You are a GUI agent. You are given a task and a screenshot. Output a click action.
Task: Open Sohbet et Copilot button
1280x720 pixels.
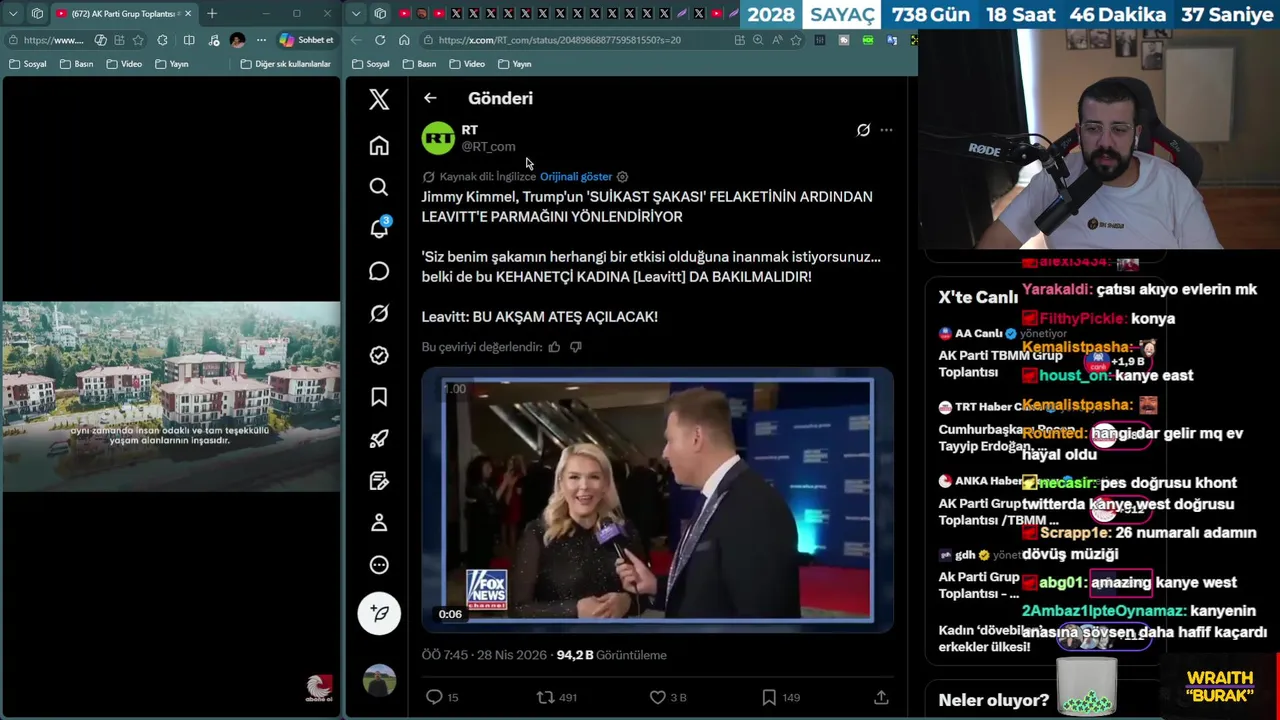(307, 40)
